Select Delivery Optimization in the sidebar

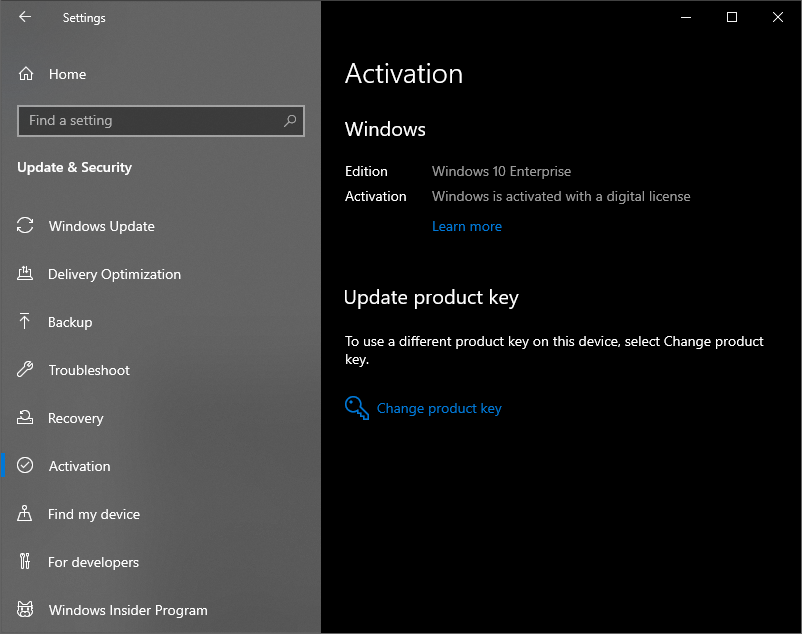pyautogui.click(x=114, y=274)
